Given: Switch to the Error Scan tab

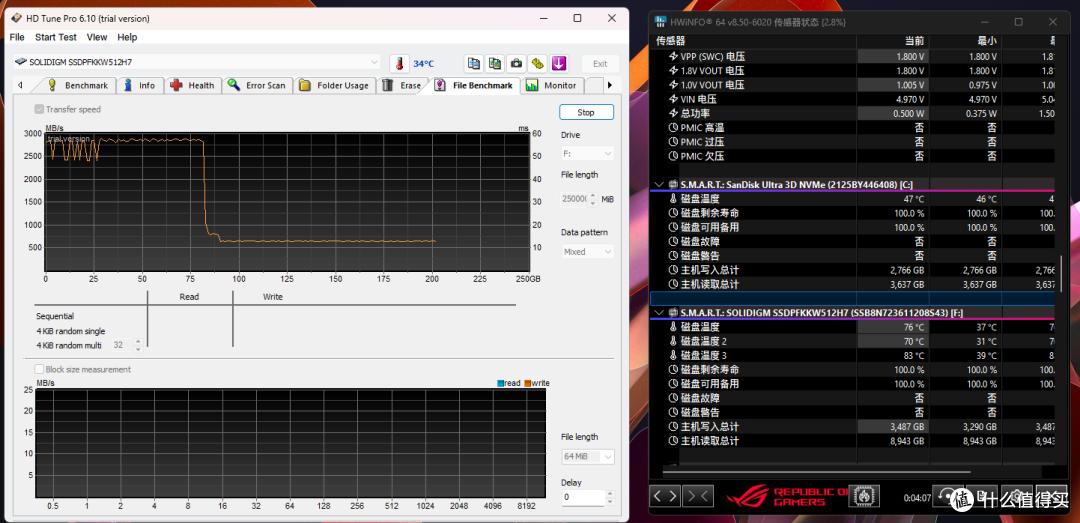Looking at the screenshot, I should [x=257, y=85].
